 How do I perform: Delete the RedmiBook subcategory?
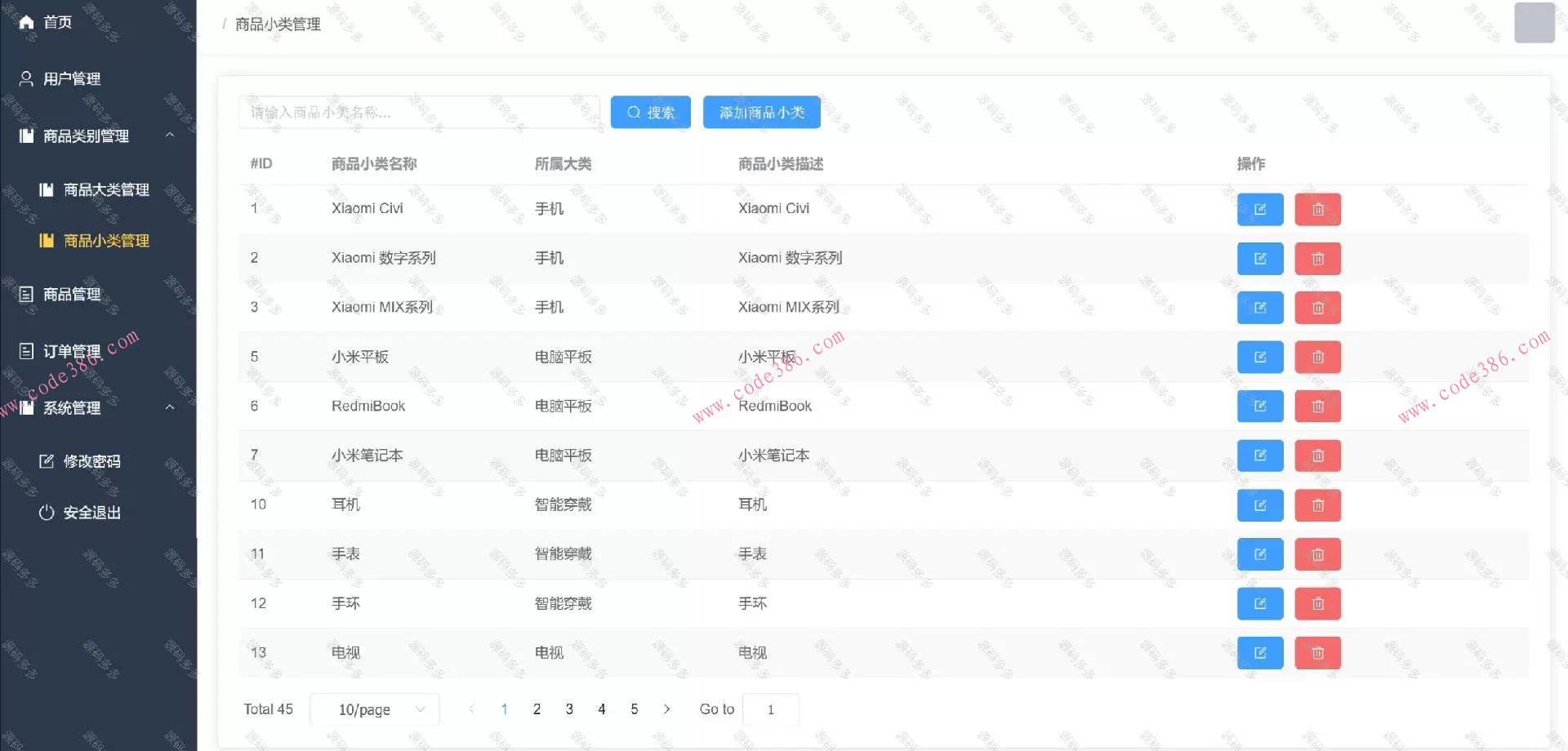(x=1317, y=406)
